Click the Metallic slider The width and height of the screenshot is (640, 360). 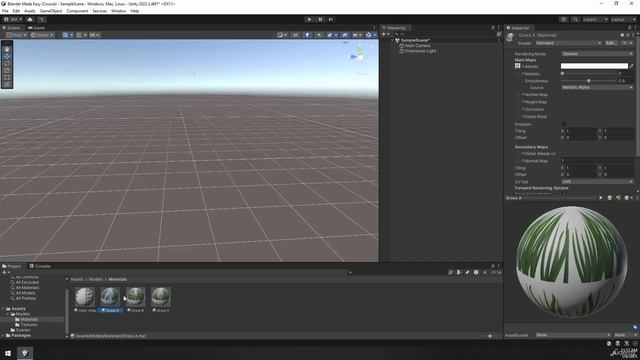(x=588, y=73)
